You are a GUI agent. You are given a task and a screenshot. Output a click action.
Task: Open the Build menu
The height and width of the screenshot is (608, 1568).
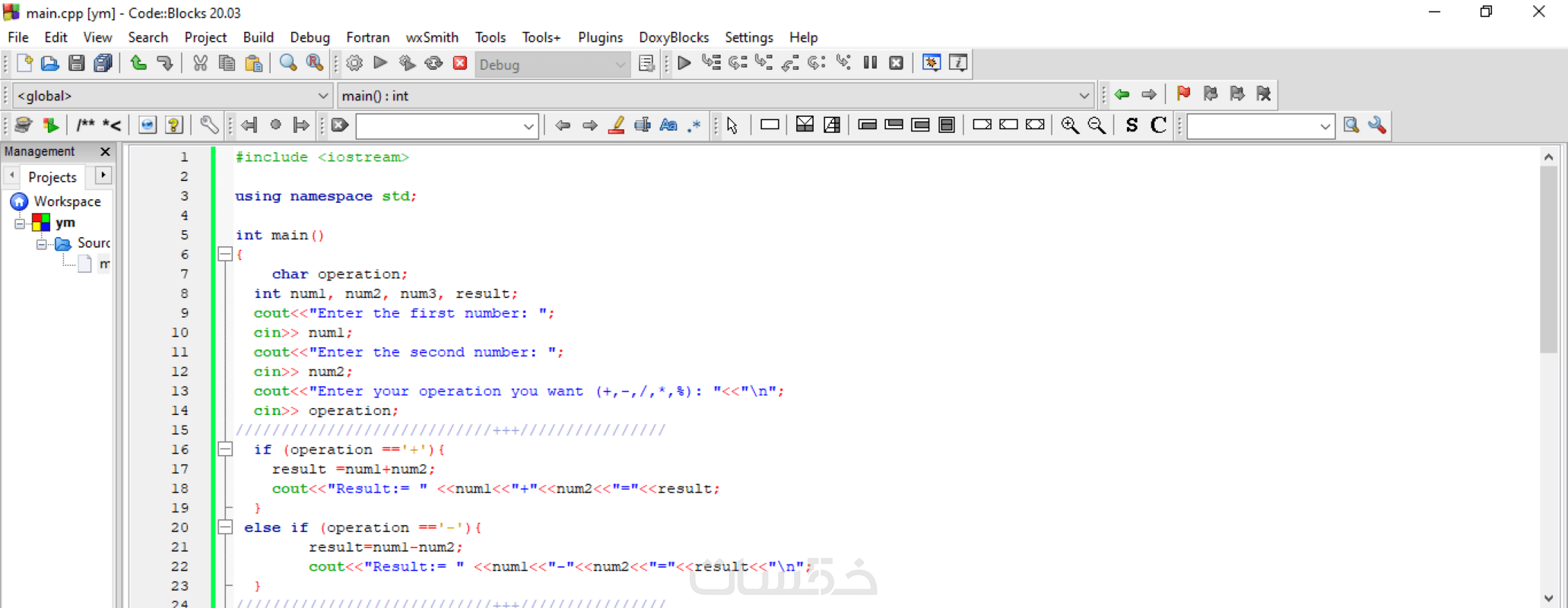[x=259, y=37]
